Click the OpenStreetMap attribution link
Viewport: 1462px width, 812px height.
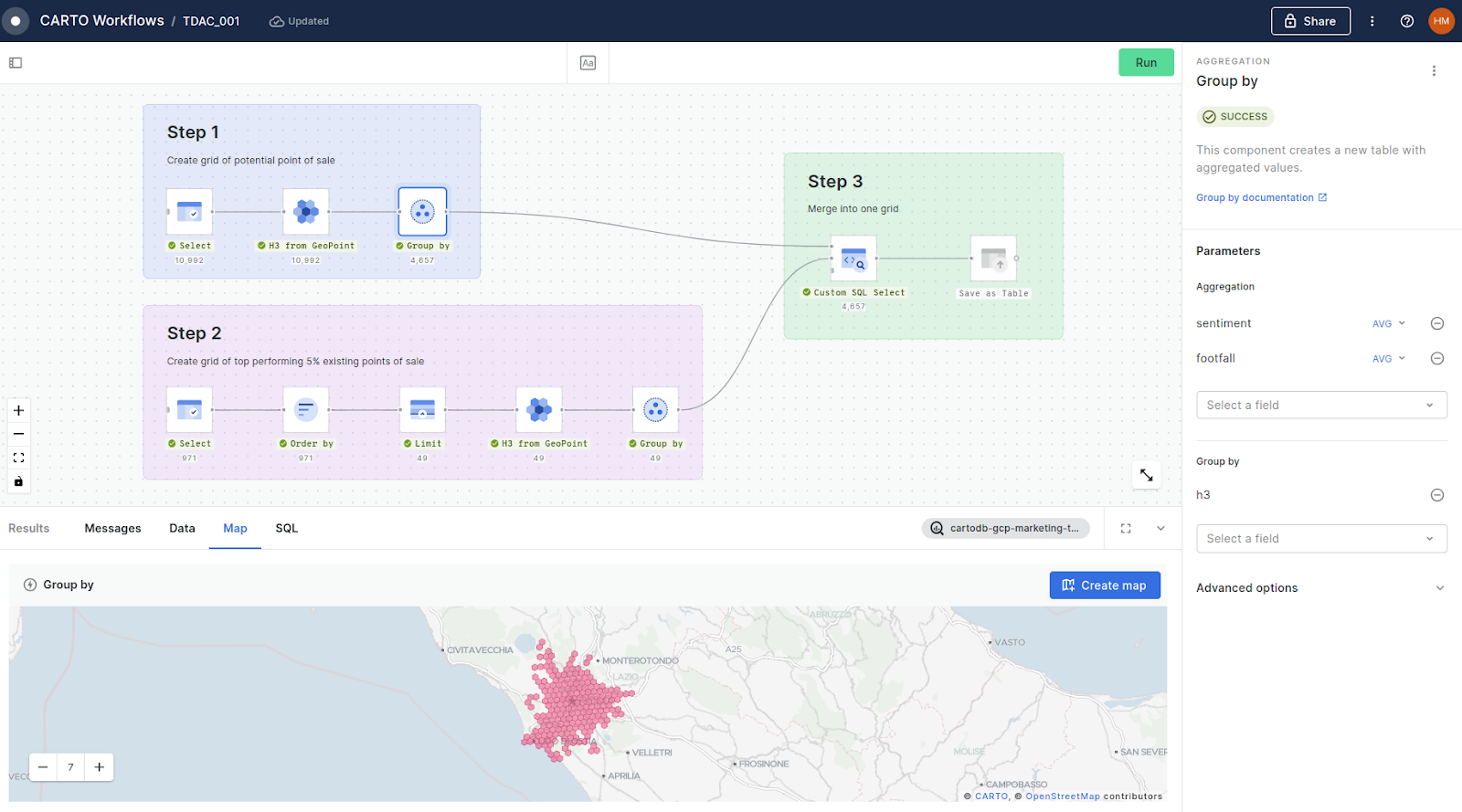coord(1062,796)
